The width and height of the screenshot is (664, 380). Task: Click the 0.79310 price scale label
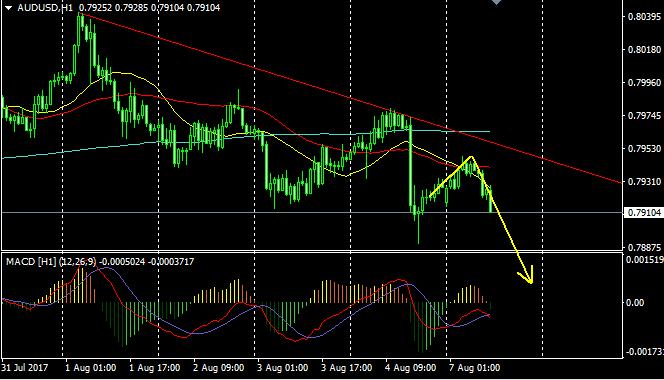coord(644,182)
